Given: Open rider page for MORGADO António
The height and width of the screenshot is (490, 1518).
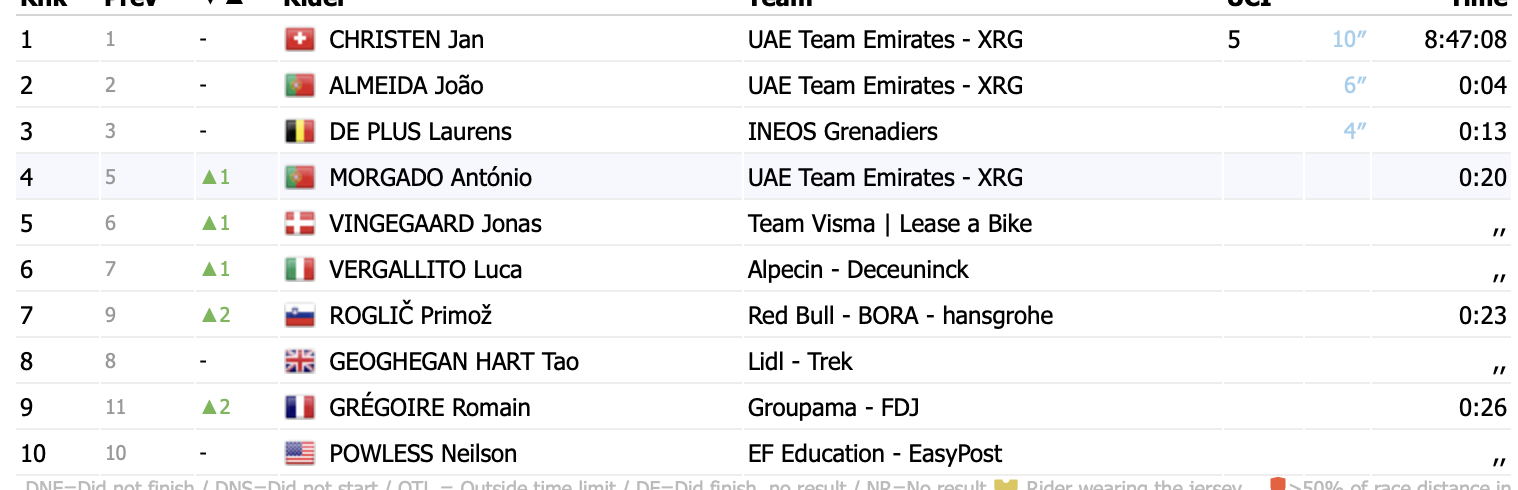Looking at the screenshot, I should coord(430,178).
